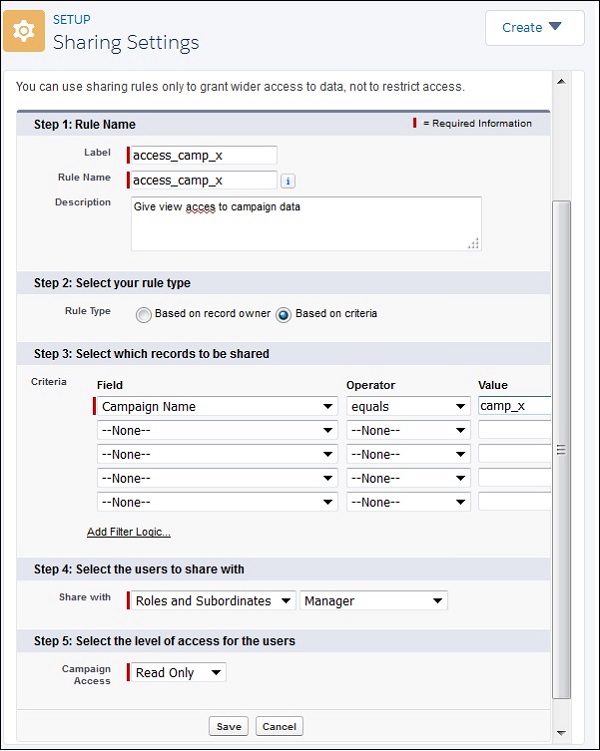Select Based on criteria radio button
Image resolution: width=600 pixels, height=751 pixels.
click(x=284, y=314)
